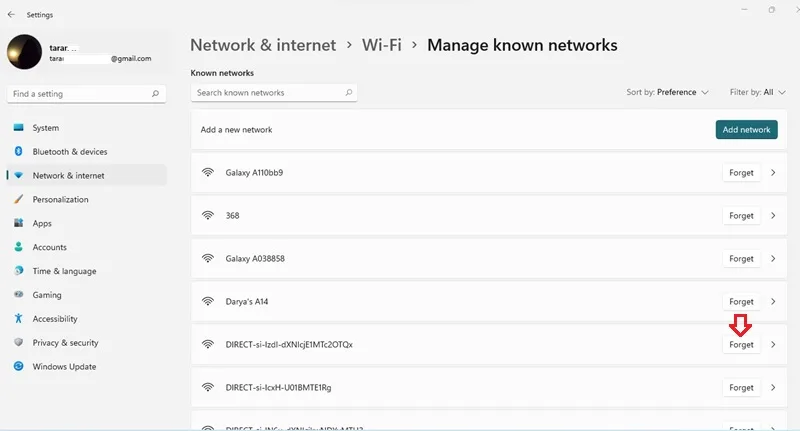This screenshot has height=431, width=800.
Task: Click the Privacy & security shield icon
Action: [x=18, y=342]
